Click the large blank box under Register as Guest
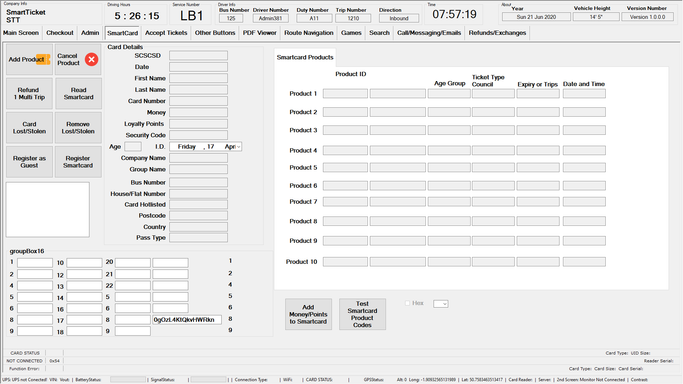The height and width of the screenshot is (384, 683). 47,210
